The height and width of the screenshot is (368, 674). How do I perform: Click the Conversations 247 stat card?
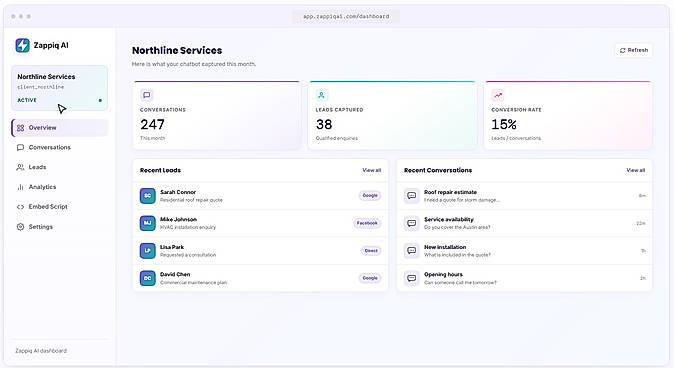217,115
